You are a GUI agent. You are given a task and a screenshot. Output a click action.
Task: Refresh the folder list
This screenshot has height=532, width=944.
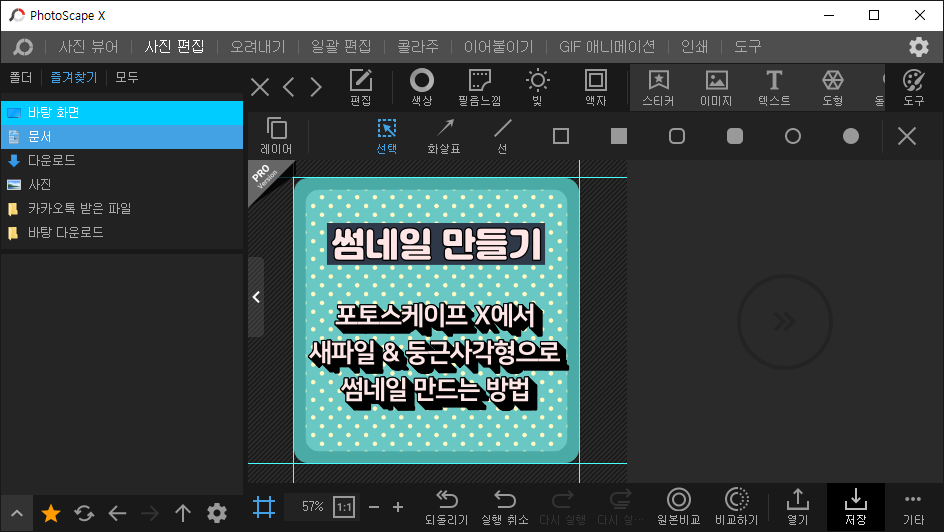(x=84, y=513)
